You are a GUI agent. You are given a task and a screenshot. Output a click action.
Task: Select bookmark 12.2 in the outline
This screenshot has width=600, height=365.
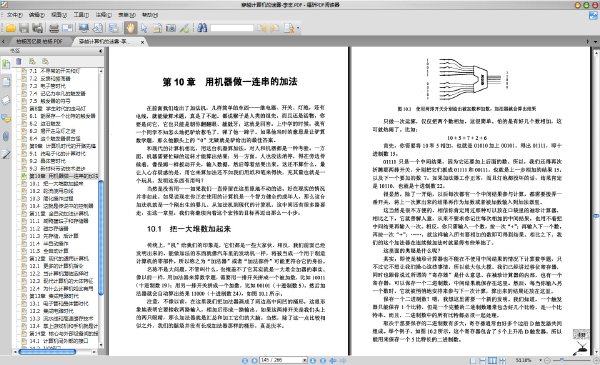pyautogui.click(x=59, y=274)
